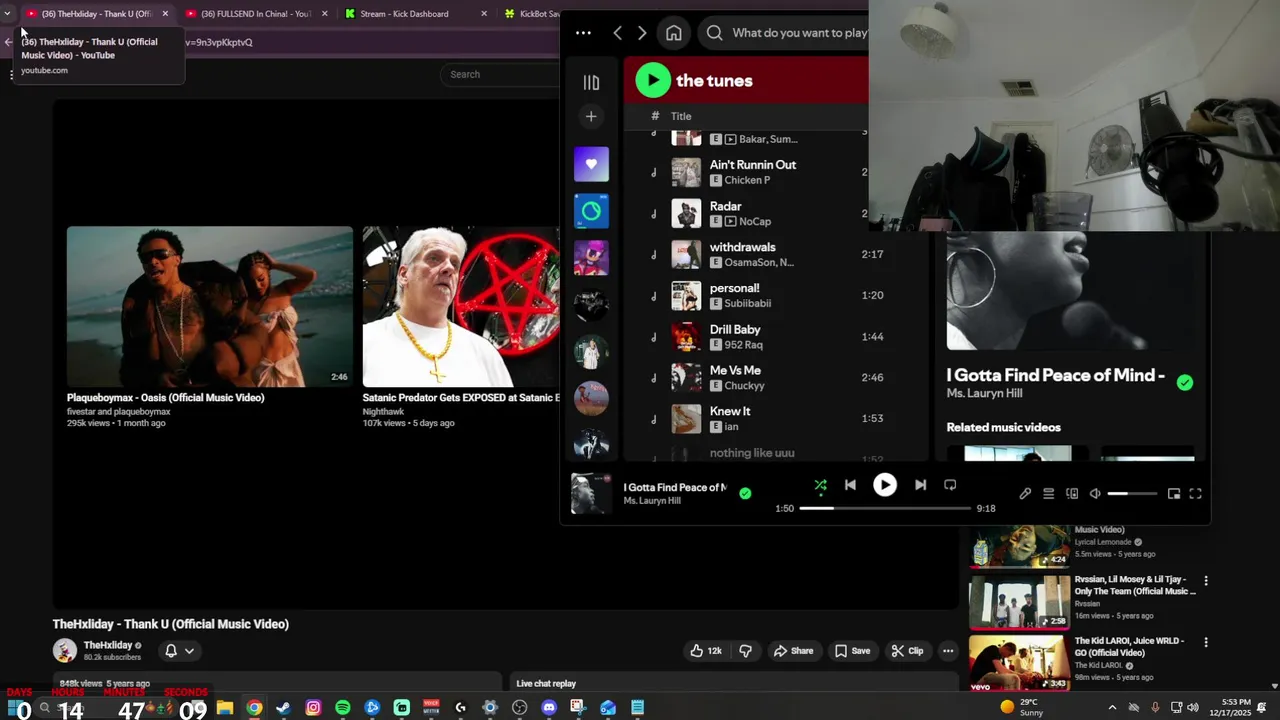
Task: Open Spotify play queue
Action: [1048, 494]
